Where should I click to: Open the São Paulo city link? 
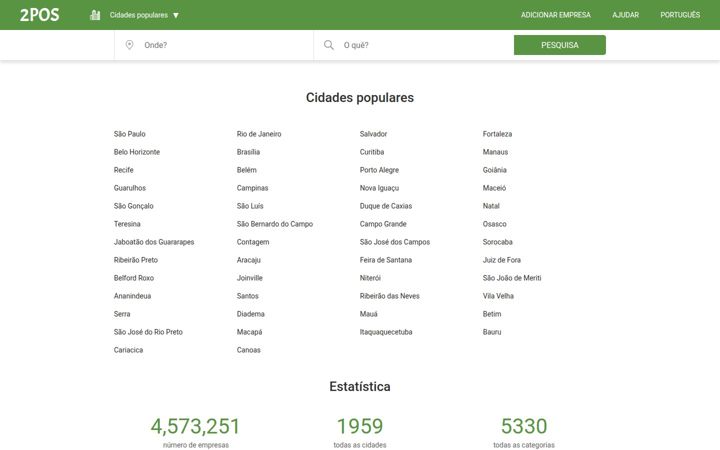tap(129, 134)
